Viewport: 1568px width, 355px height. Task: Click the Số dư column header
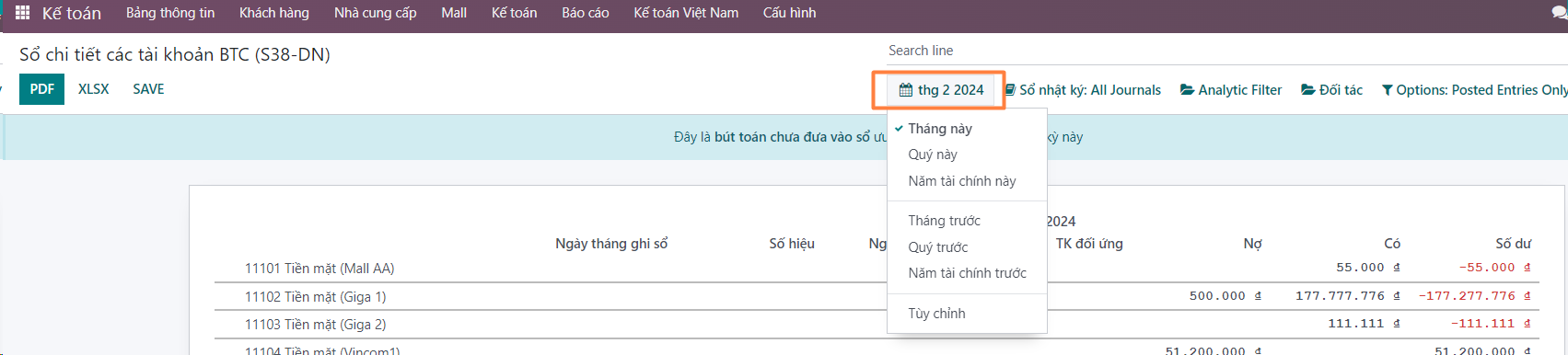(x=1514, y=244)
